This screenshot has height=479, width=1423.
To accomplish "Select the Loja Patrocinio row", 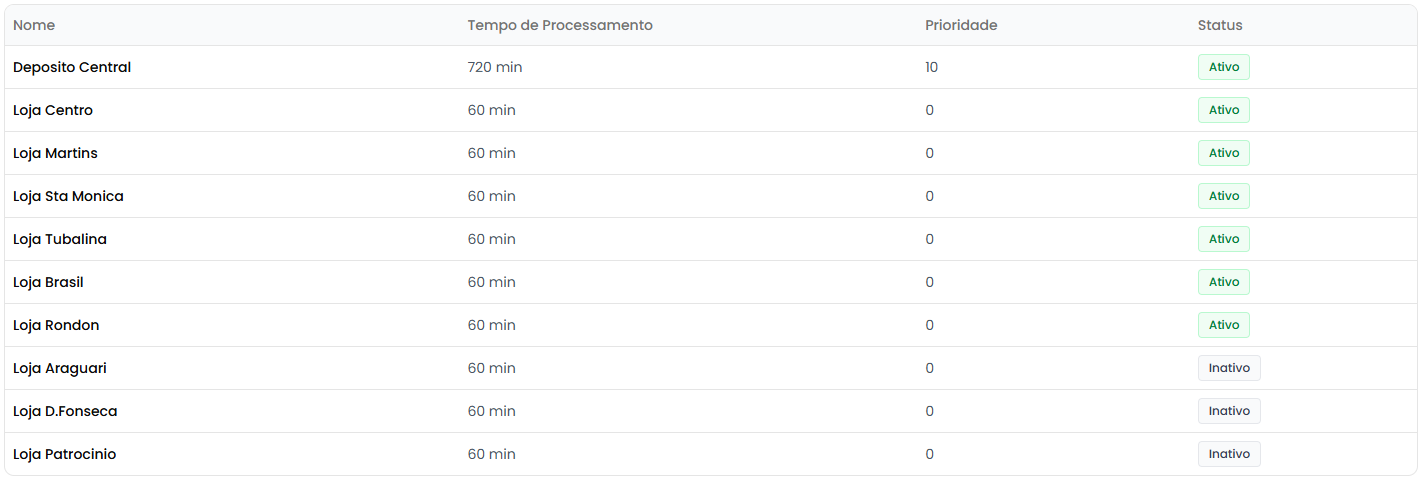I will coord(64,454).
